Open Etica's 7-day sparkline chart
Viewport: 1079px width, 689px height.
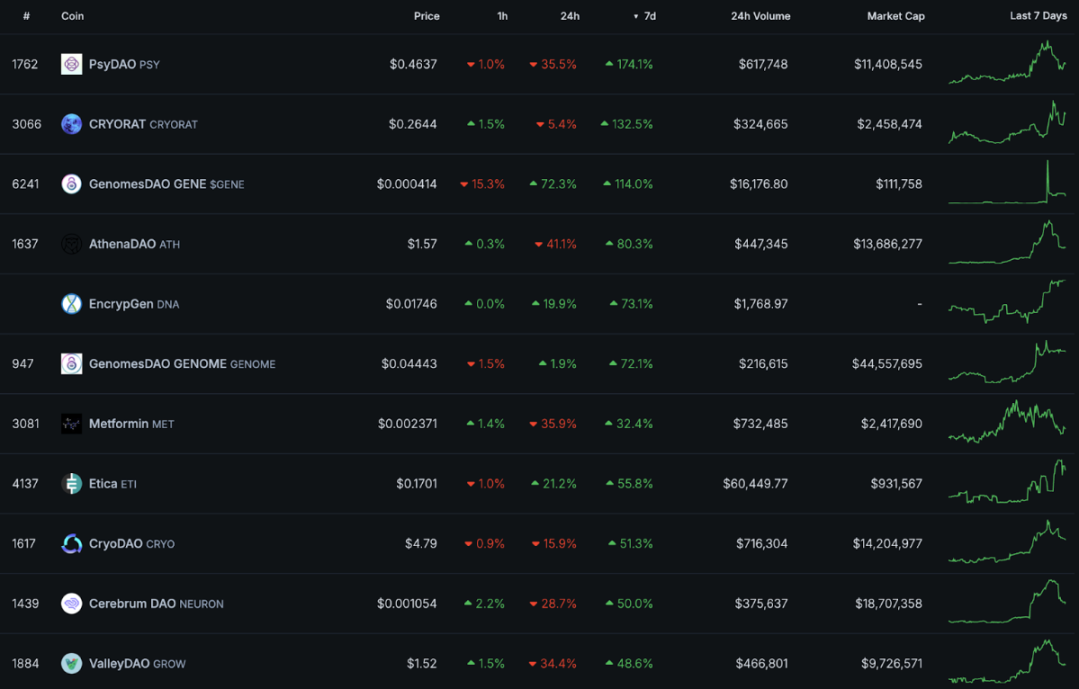coord(1006,482)
